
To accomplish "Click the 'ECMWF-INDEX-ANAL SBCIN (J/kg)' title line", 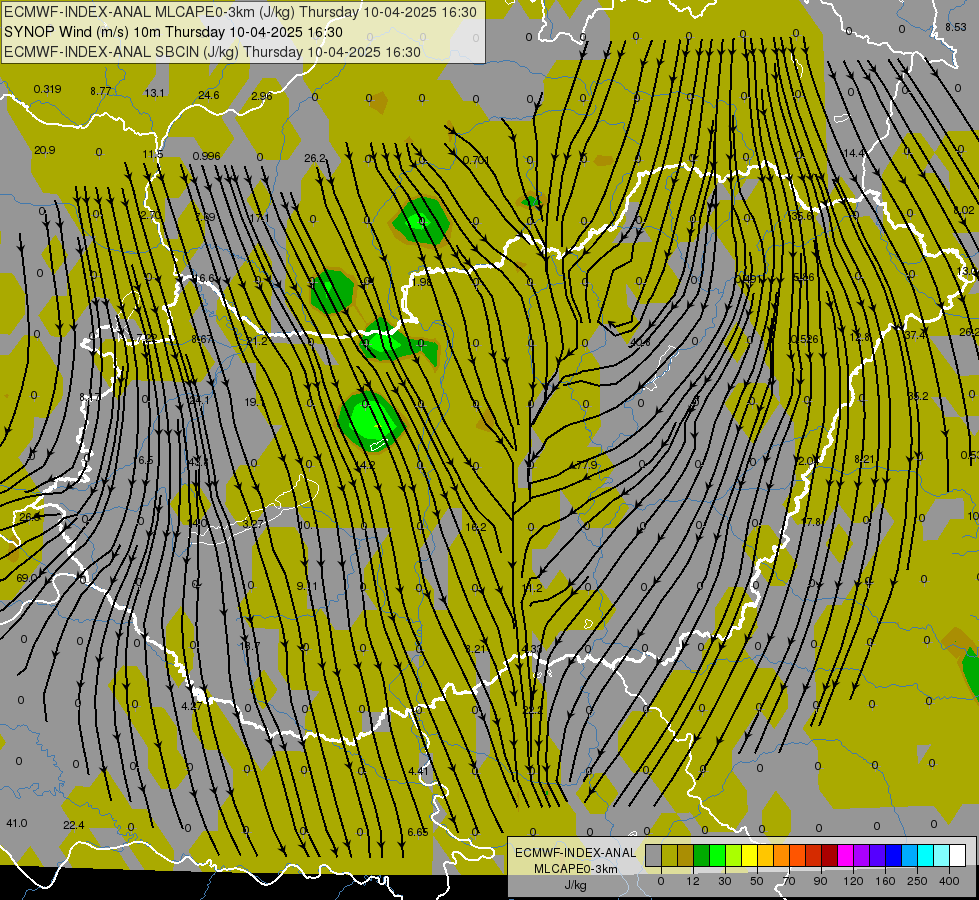I will click(122, 52).
